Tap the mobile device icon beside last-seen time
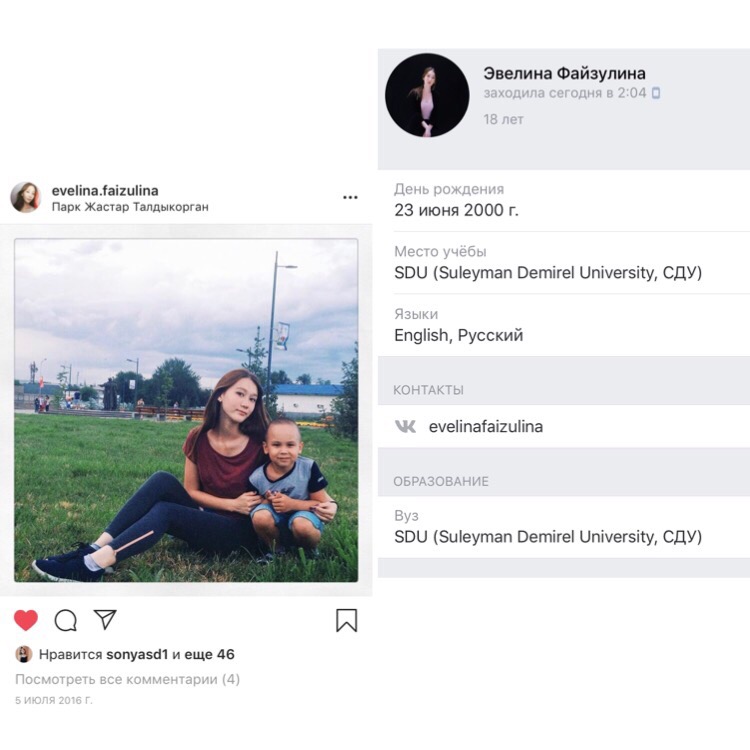This screenshot has width=750, height=750. 656,93
